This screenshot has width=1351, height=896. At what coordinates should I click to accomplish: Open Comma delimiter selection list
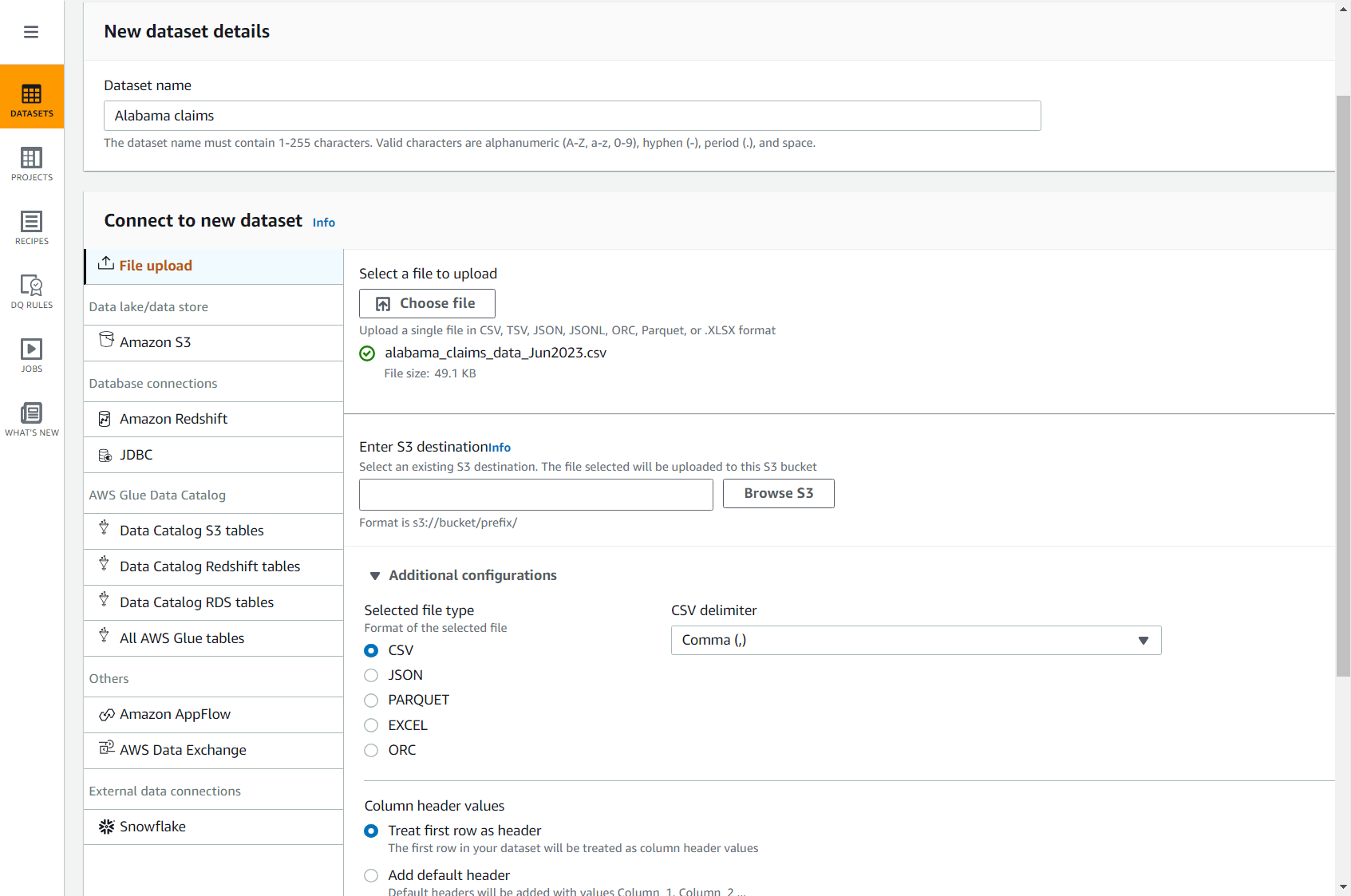pos(915,640)
